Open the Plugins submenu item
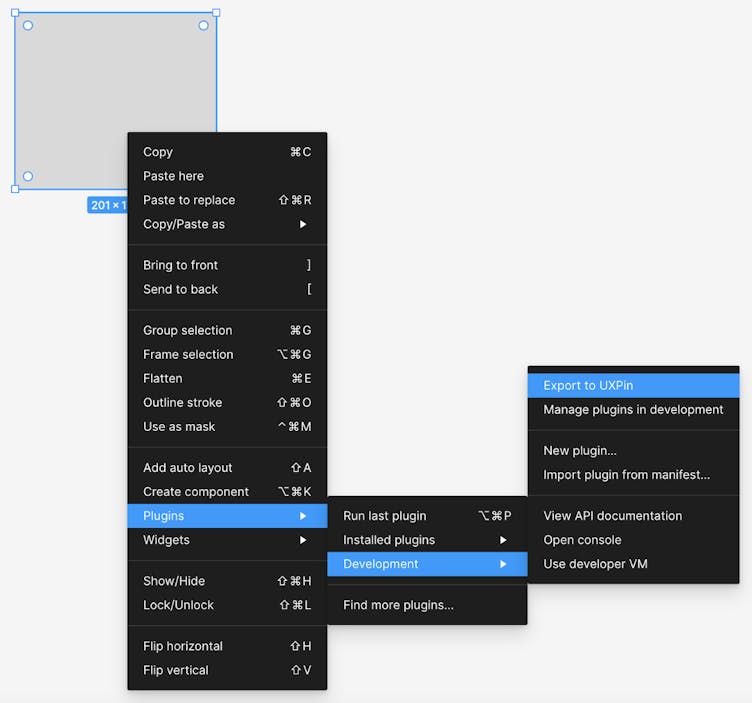752x703 pixels. click(227, 516)
